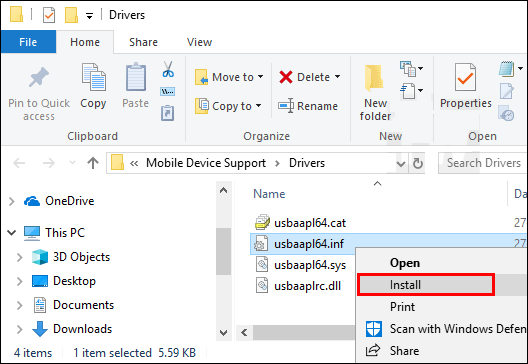Click the Rename button

[308, 106]
